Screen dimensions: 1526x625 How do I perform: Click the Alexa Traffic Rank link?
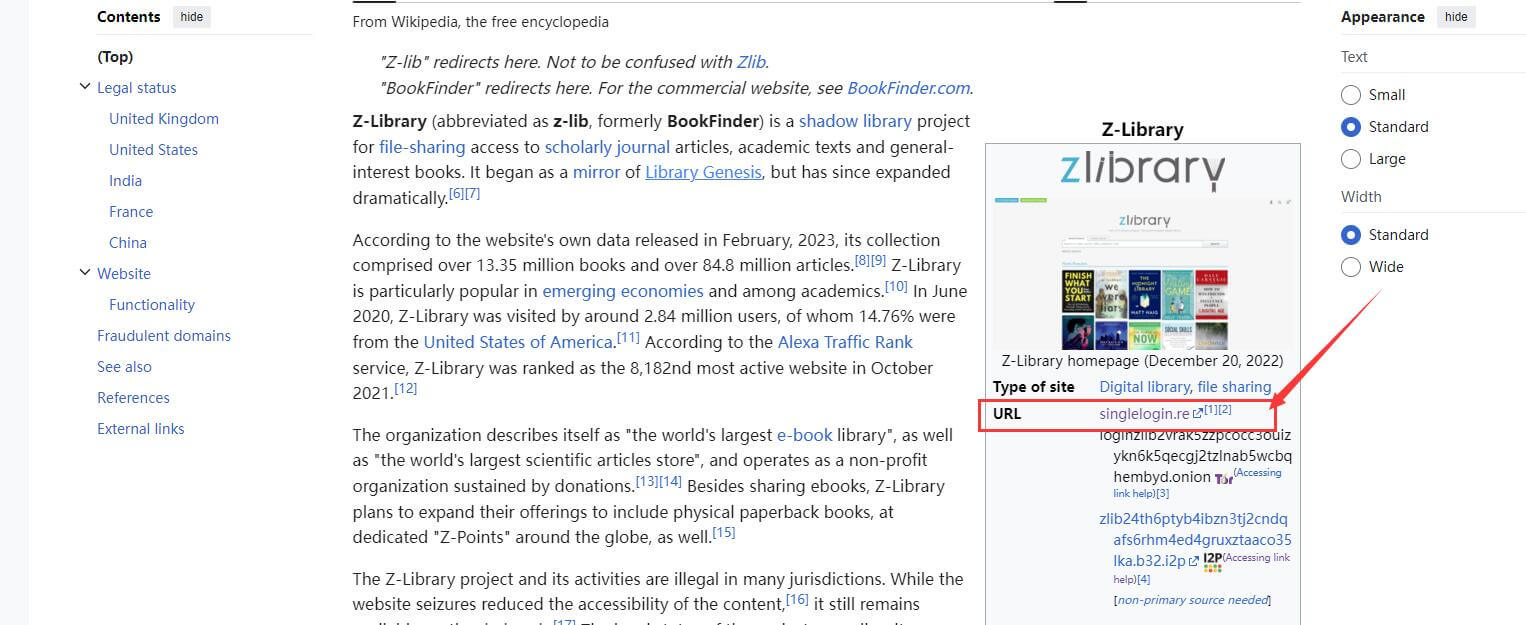(845, 342)
